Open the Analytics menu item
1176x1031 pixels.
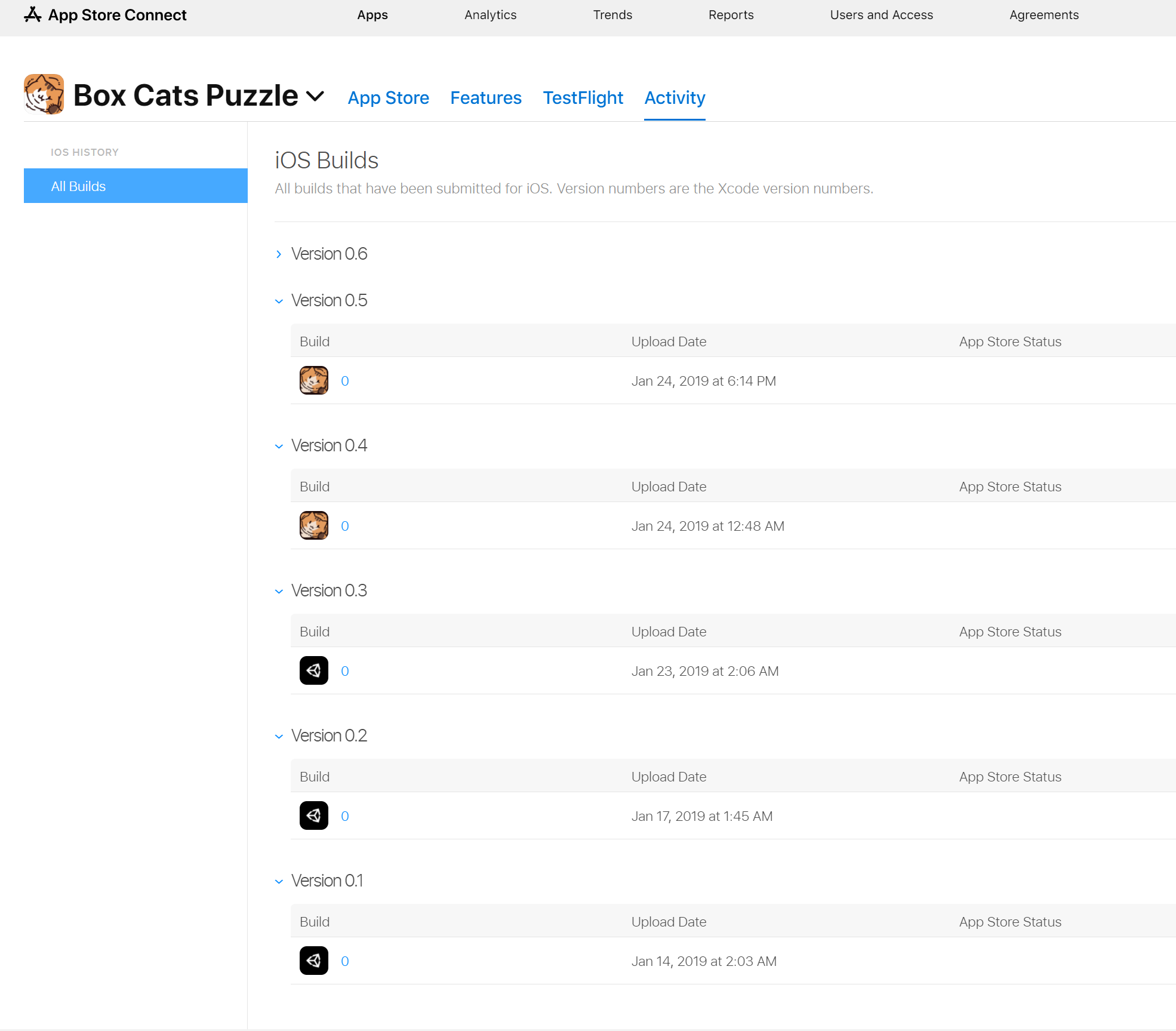click(491, 15)
